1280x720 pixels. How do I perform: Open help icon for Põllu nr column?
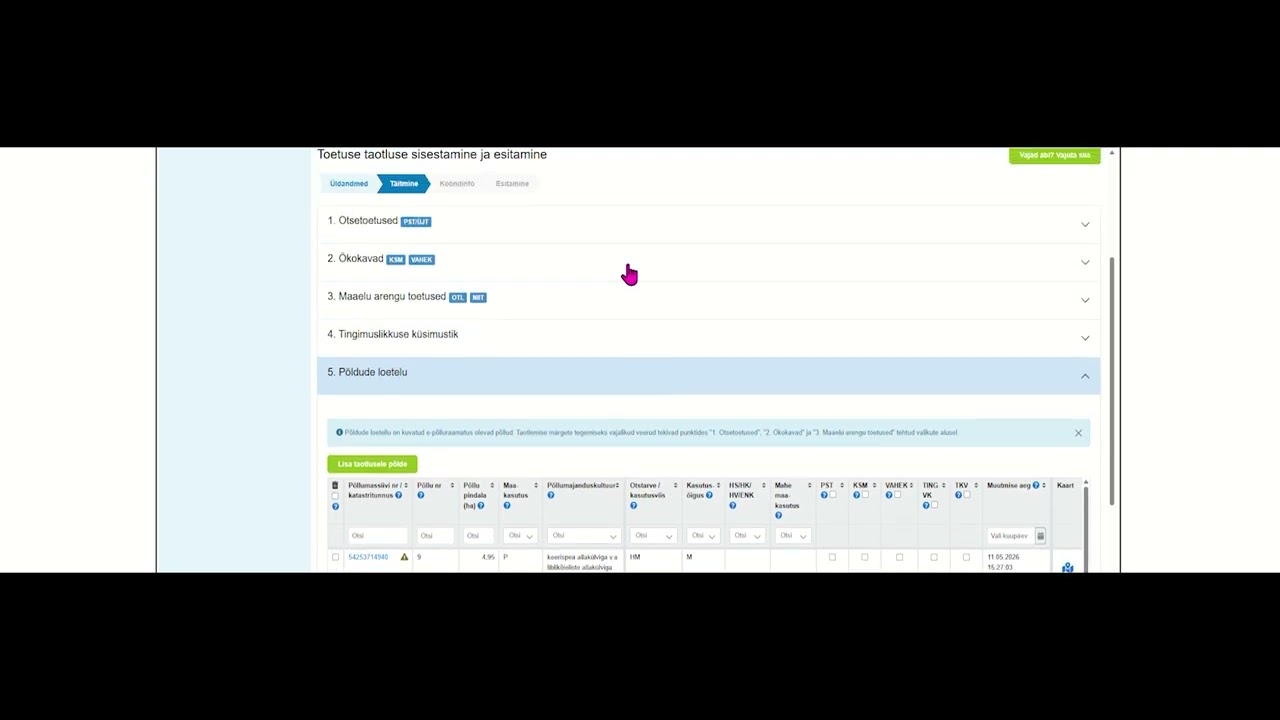pos(421,495)
